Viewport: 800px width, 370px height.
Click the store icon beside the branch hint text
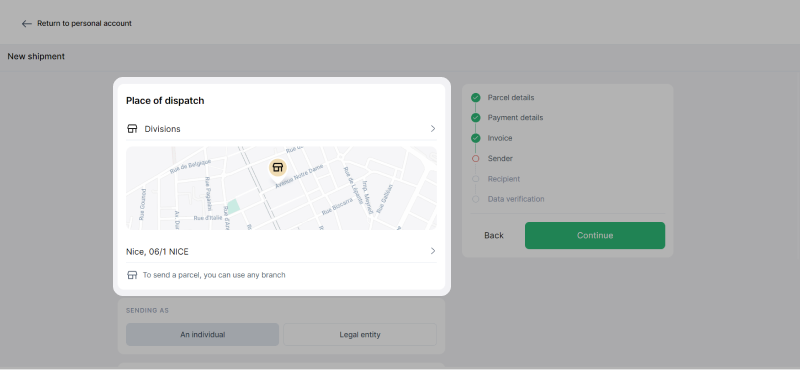click(x=132, y=275)
